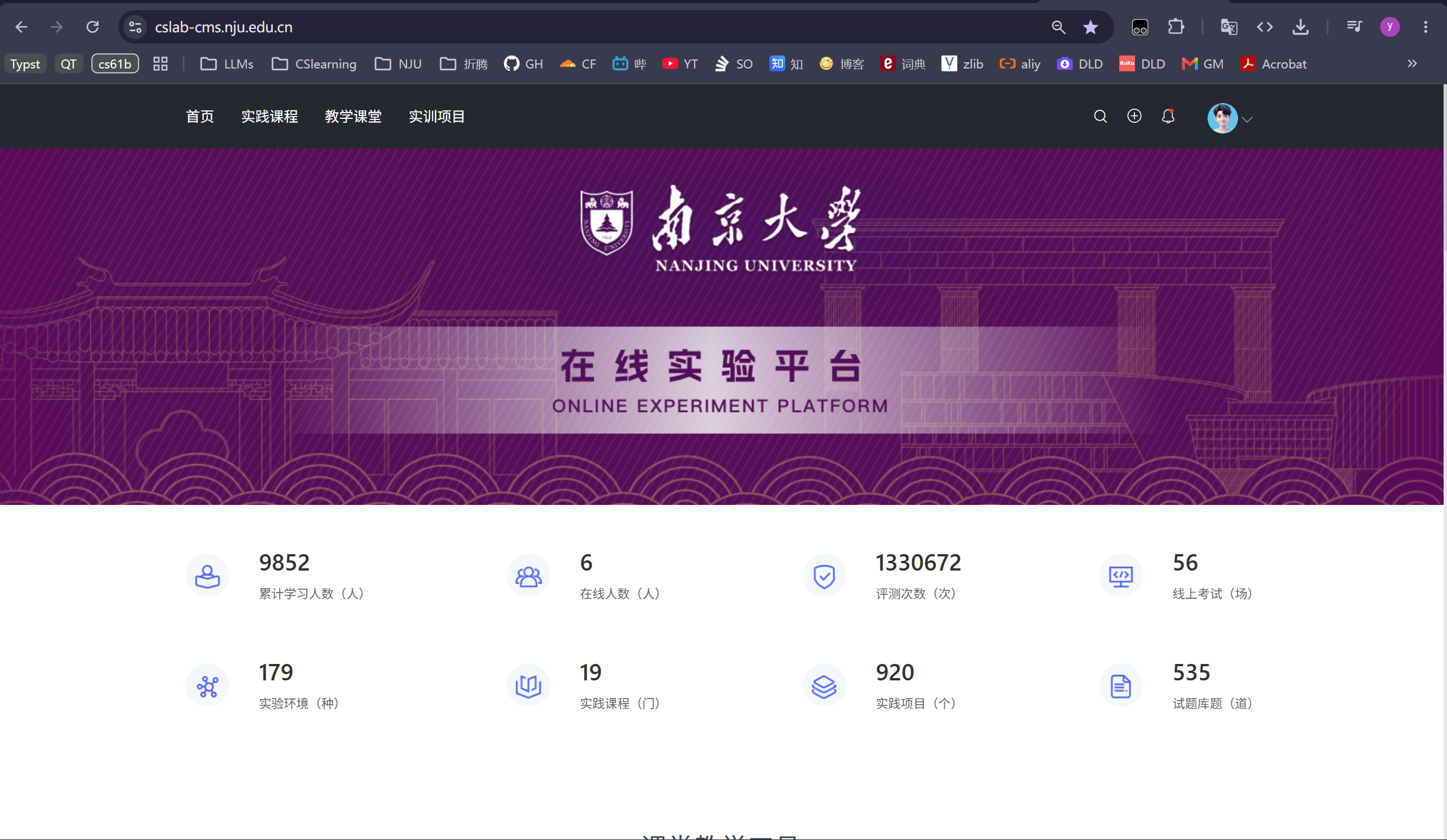Open browser downloads icon
The width and height of the screenshot is (1447, 840).
[1300, 27]
